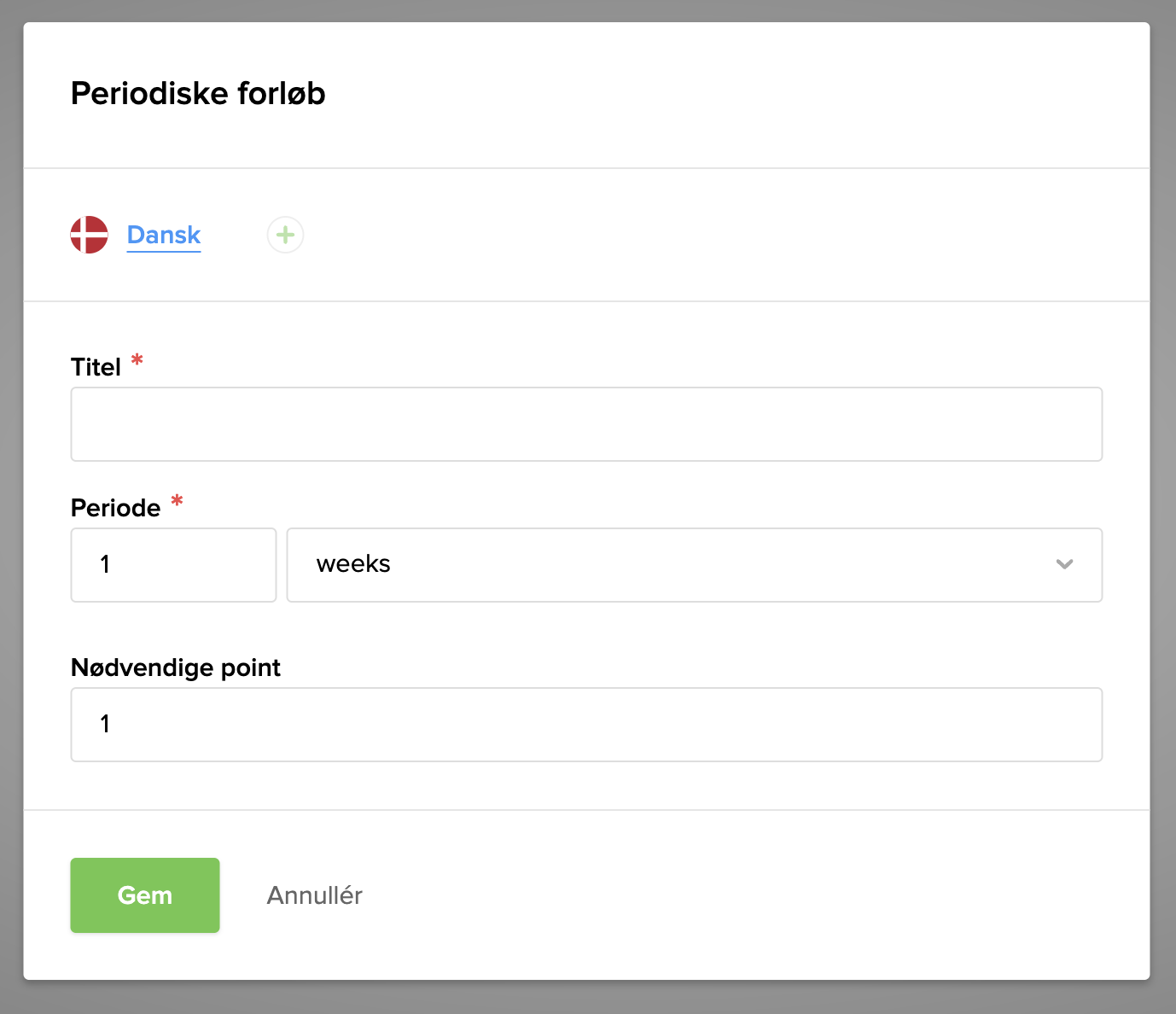Select the Dansk language tab

click(164, 235)
